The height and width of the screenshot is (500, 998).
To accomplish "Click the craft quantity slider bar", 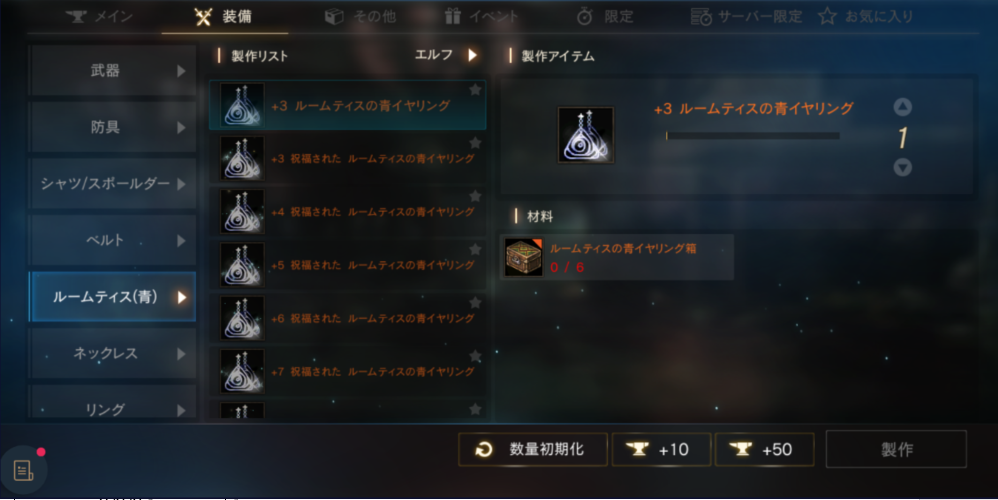I will (752, 135).
